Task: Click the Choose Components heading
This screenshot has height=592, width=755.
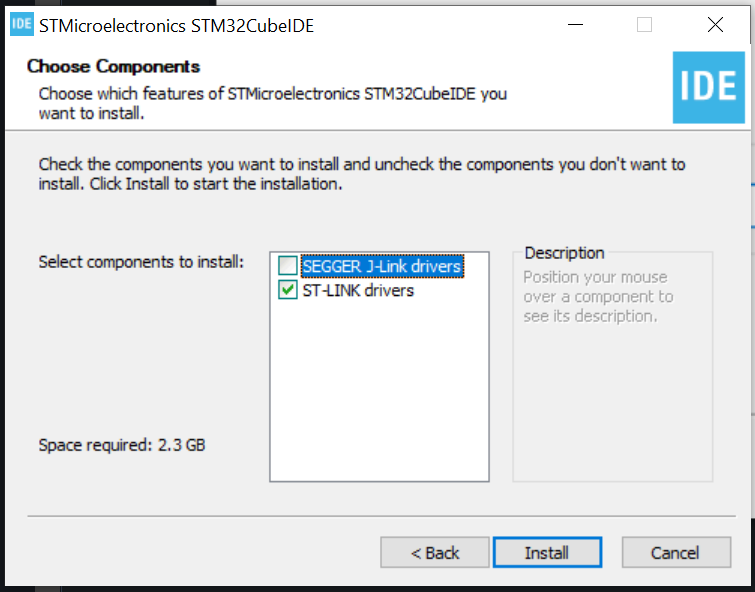Action: [114, 66]
